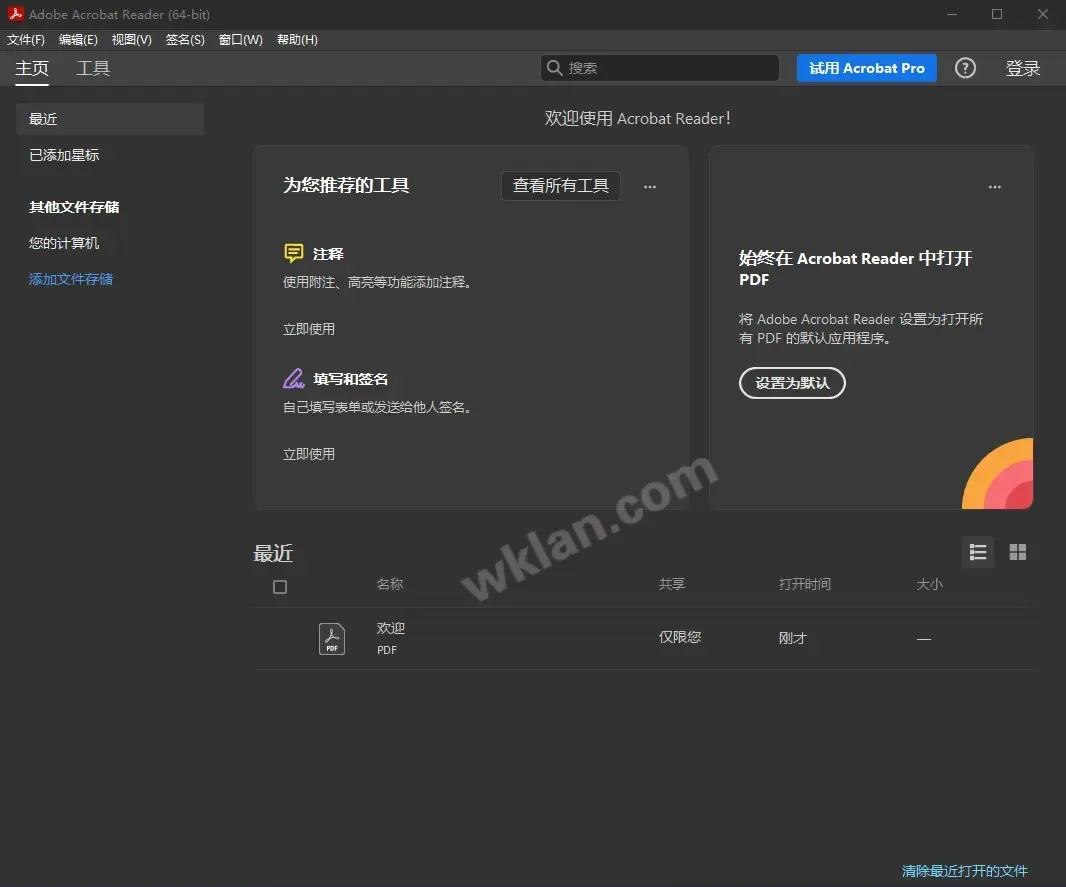Open the 编辑(E) menu
Screen dimensions: 1066x887
tap(78, 40)
